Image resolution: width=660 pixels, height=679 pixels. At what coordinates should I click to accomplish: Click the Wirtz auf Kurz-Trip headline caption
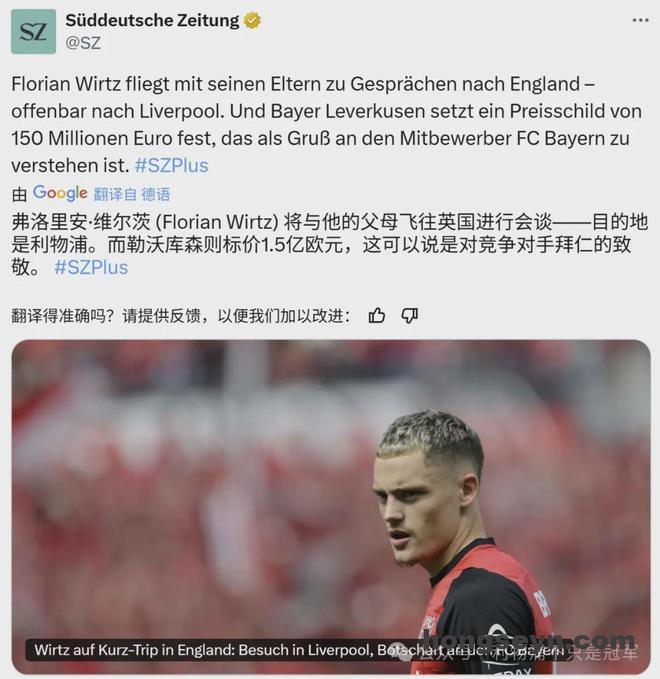coord(299,650)
